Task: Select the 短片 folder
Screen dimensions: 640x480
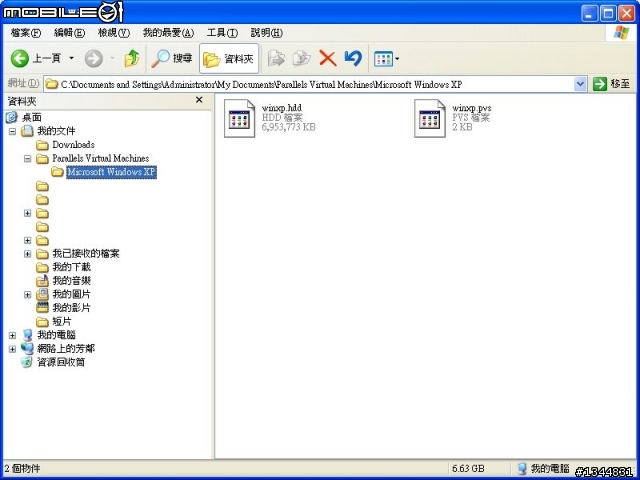Action: (x=62, y=322)
